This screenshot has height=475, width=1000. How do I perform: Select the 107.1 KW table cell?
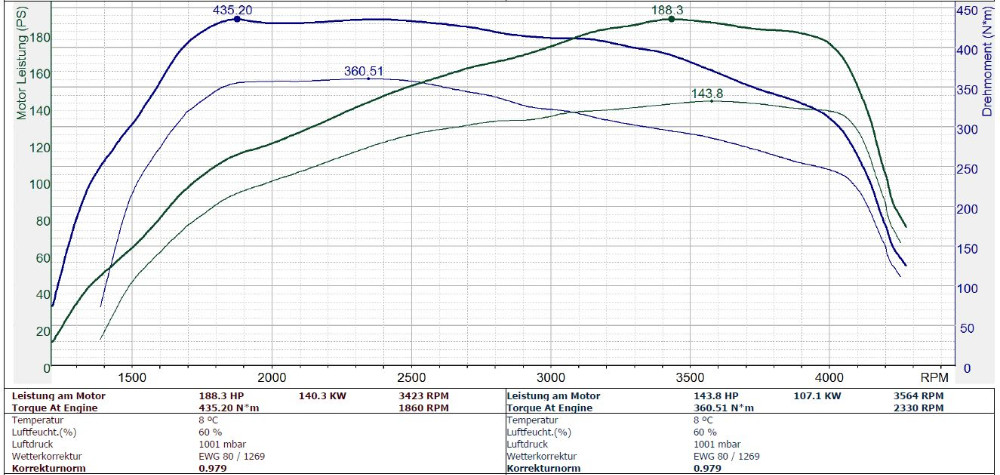point(816,396)
